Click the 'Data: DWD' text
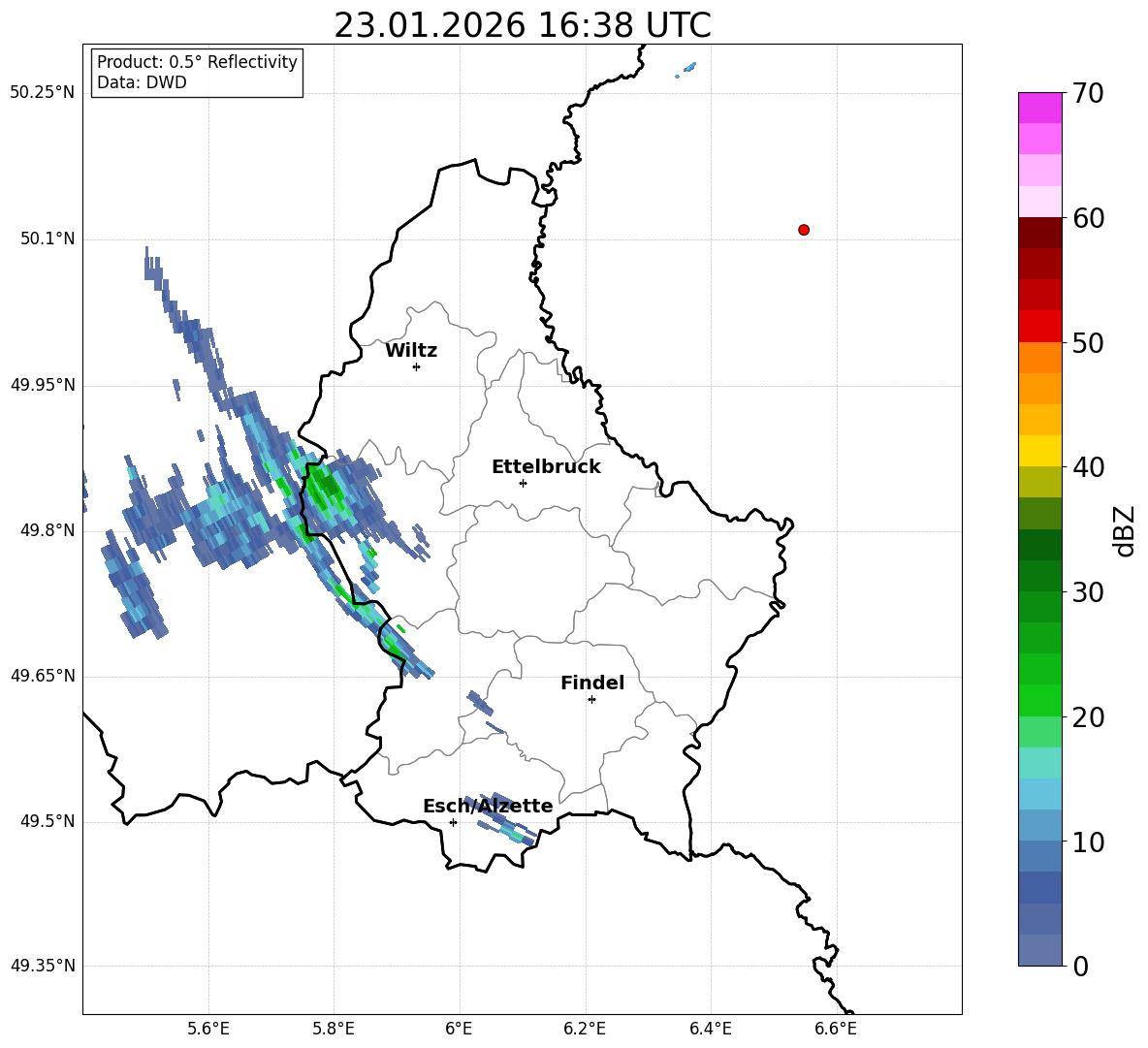Screen dimensions: 1148x1048 (x=142, y=82)
